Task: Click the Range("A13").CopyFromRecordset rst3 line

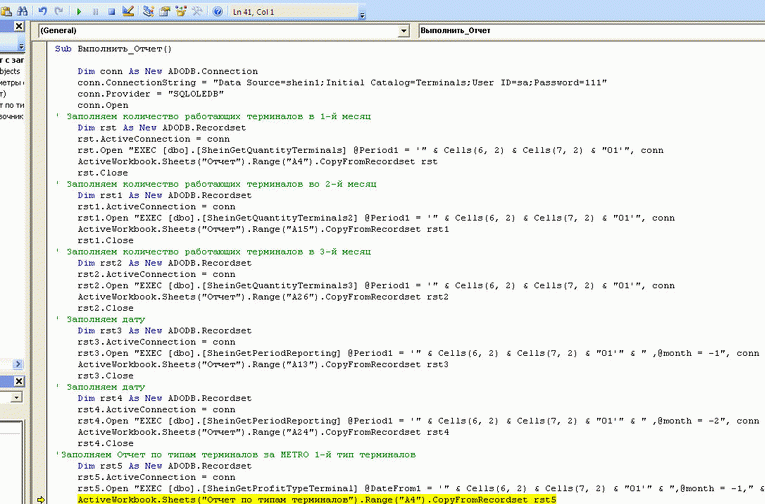Action: pyautogui.click(x=263, y=364)
